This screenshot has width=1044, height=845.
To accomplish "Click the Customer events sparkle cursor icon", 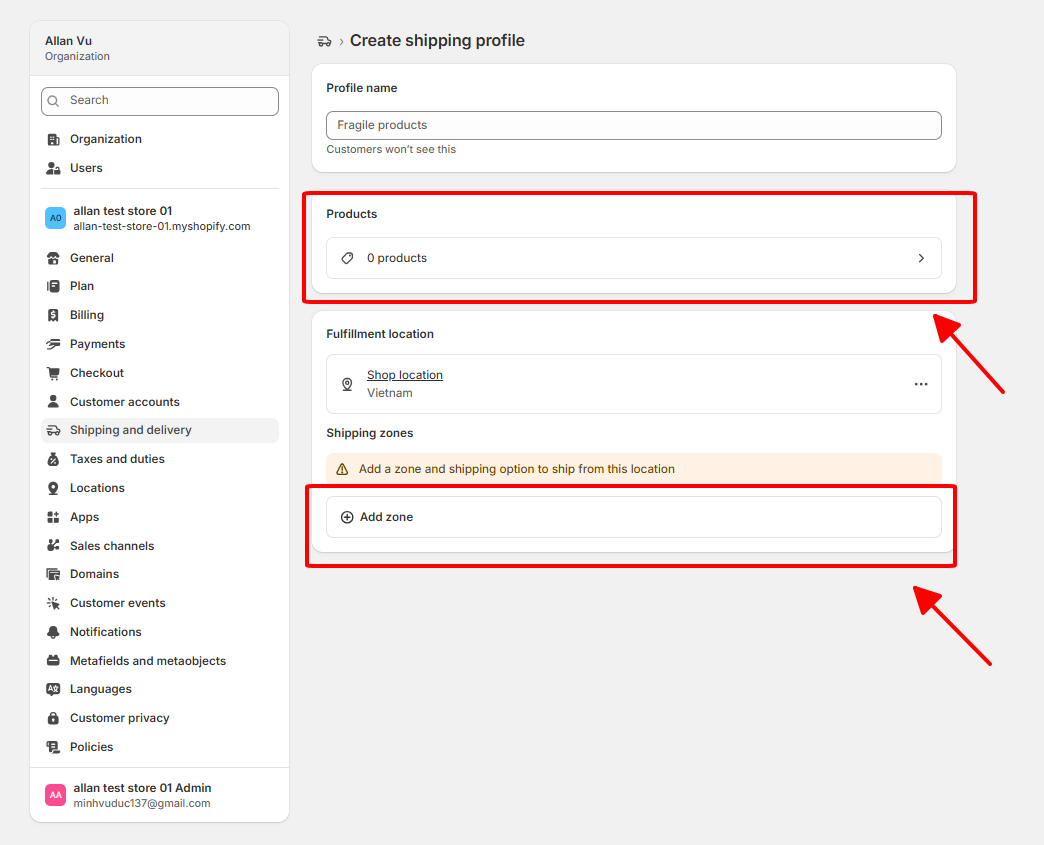I will [53, 603].
